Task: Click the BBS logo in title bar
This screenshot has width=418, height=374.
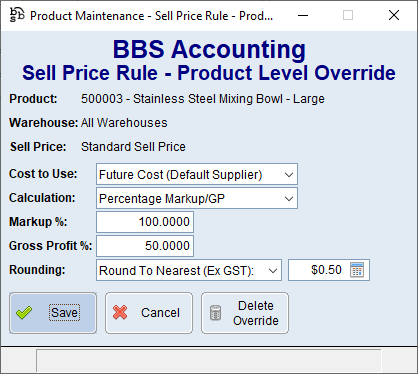Action: 17,15
